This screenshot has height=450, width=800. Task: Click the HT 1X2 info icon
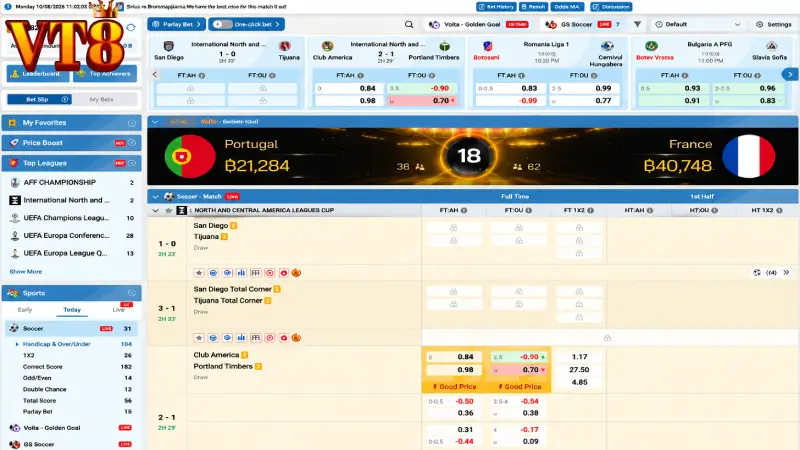click(780, 210)
